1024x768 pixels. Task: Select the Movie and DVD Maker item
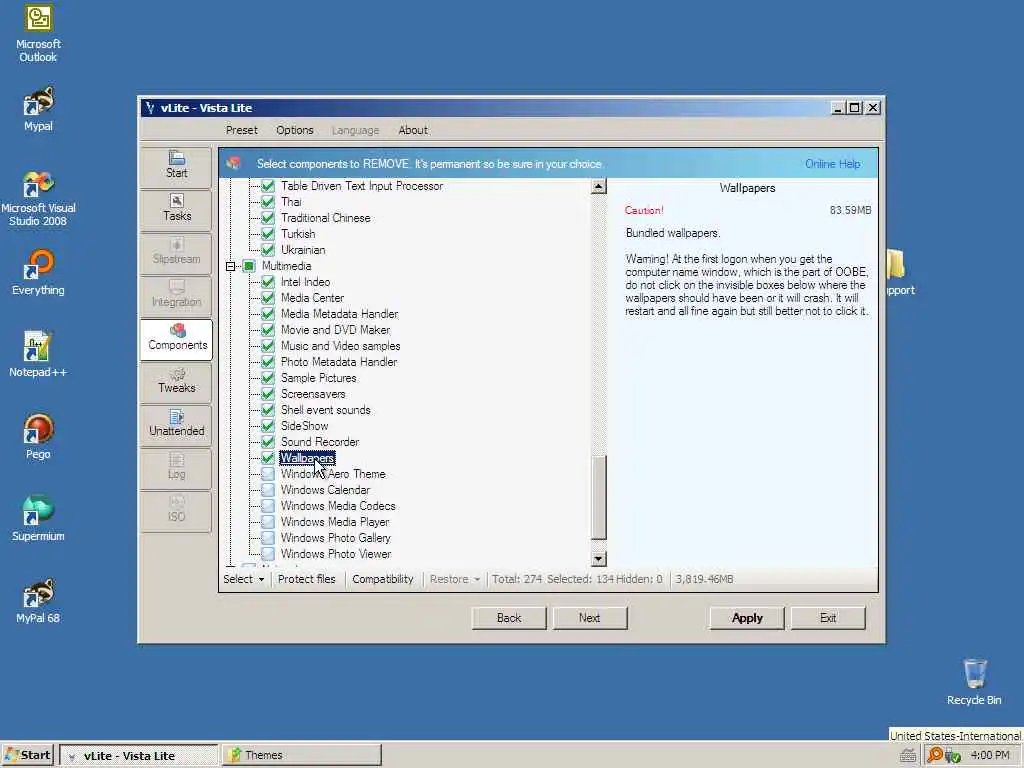pos(335,330)
